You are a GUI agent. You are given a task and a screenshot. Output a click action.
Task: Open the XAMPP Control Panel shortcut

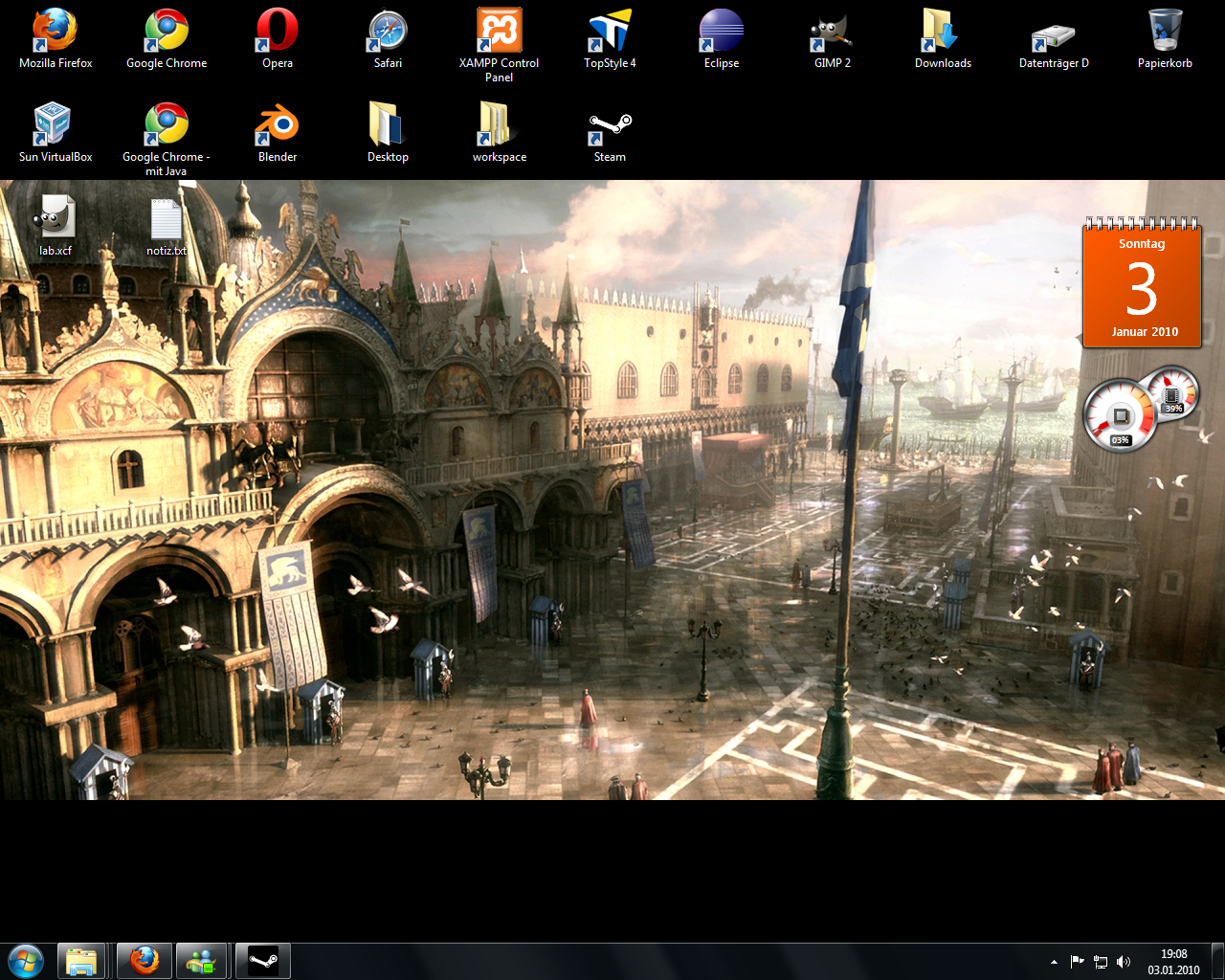point(499,45)
